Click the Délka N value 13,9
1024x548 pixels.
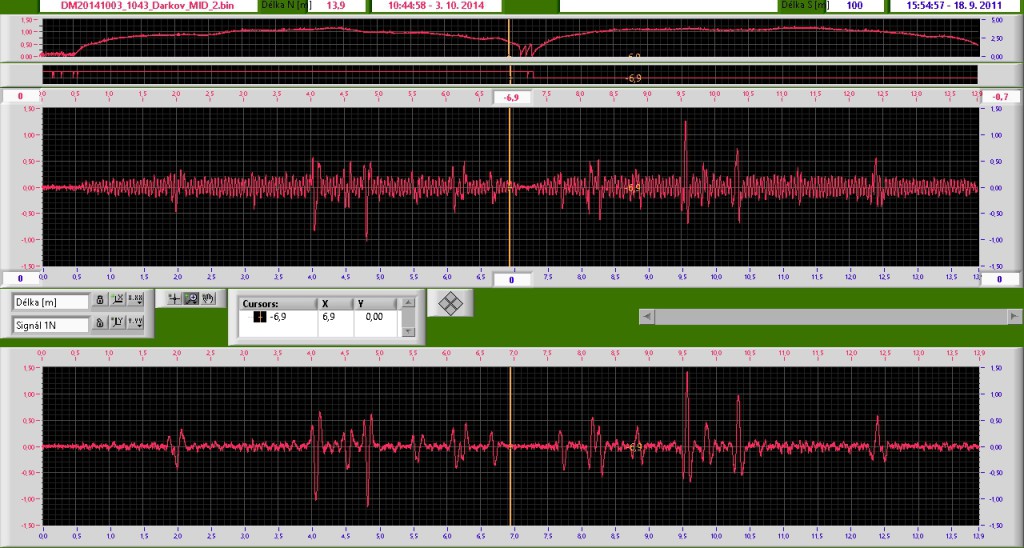coord(336,5)
